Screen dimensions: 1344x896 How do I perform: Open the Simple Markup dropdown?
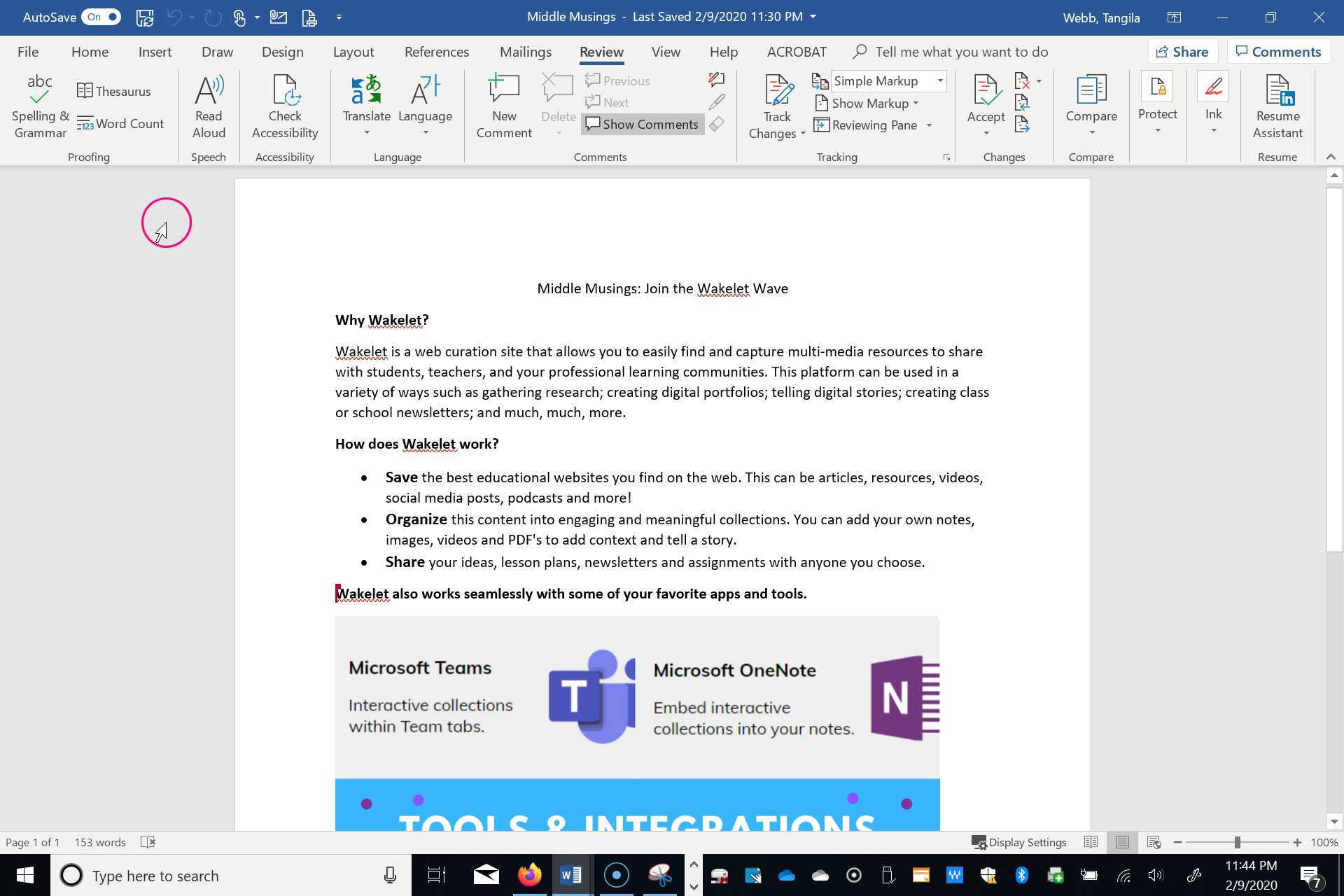point(940,80)
